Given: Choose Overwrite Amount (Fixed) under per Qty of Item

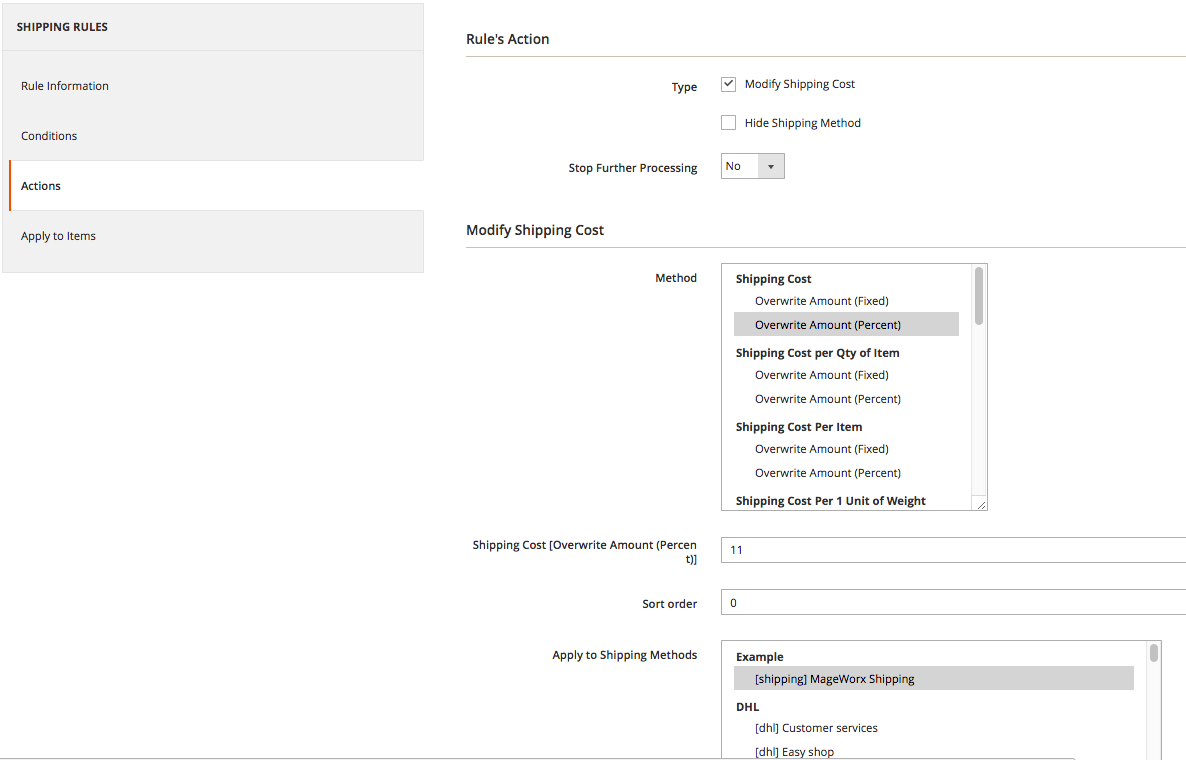Looking at the screenshot, I should 821,375.
